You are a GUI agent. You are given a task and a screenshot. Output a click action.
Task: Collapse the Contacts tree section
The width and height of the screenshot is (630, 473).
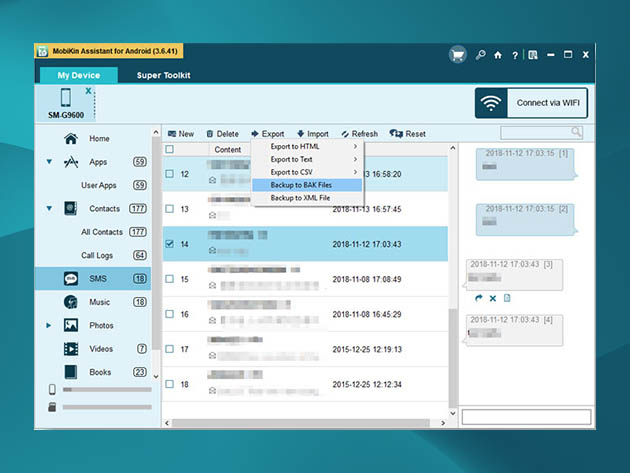49,209
